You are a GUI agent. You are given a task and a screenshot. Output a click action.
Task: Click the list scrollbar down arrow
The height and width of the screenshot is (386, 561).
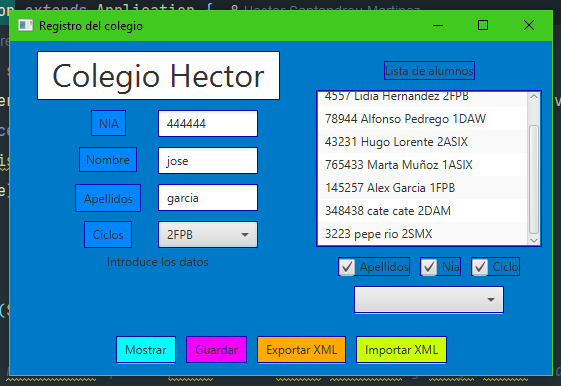point(534,240)
